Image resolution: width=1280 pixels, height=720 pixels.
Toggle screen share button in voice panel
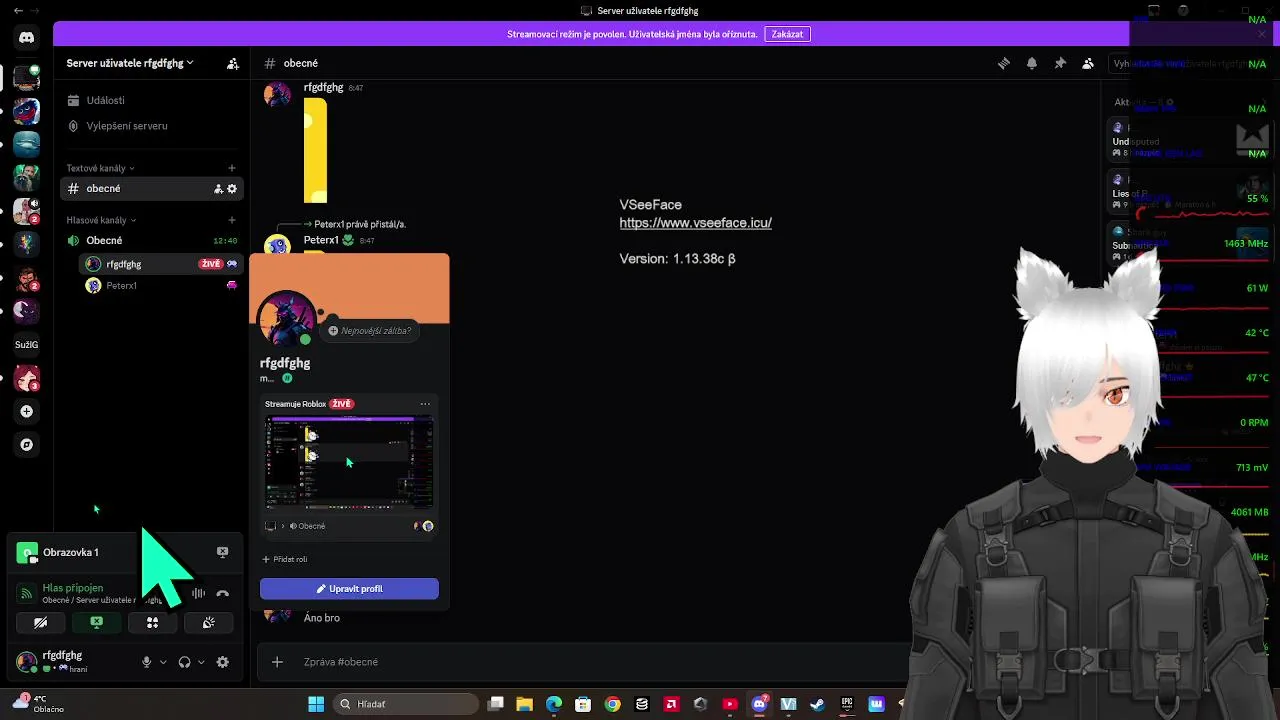[96, 622]
